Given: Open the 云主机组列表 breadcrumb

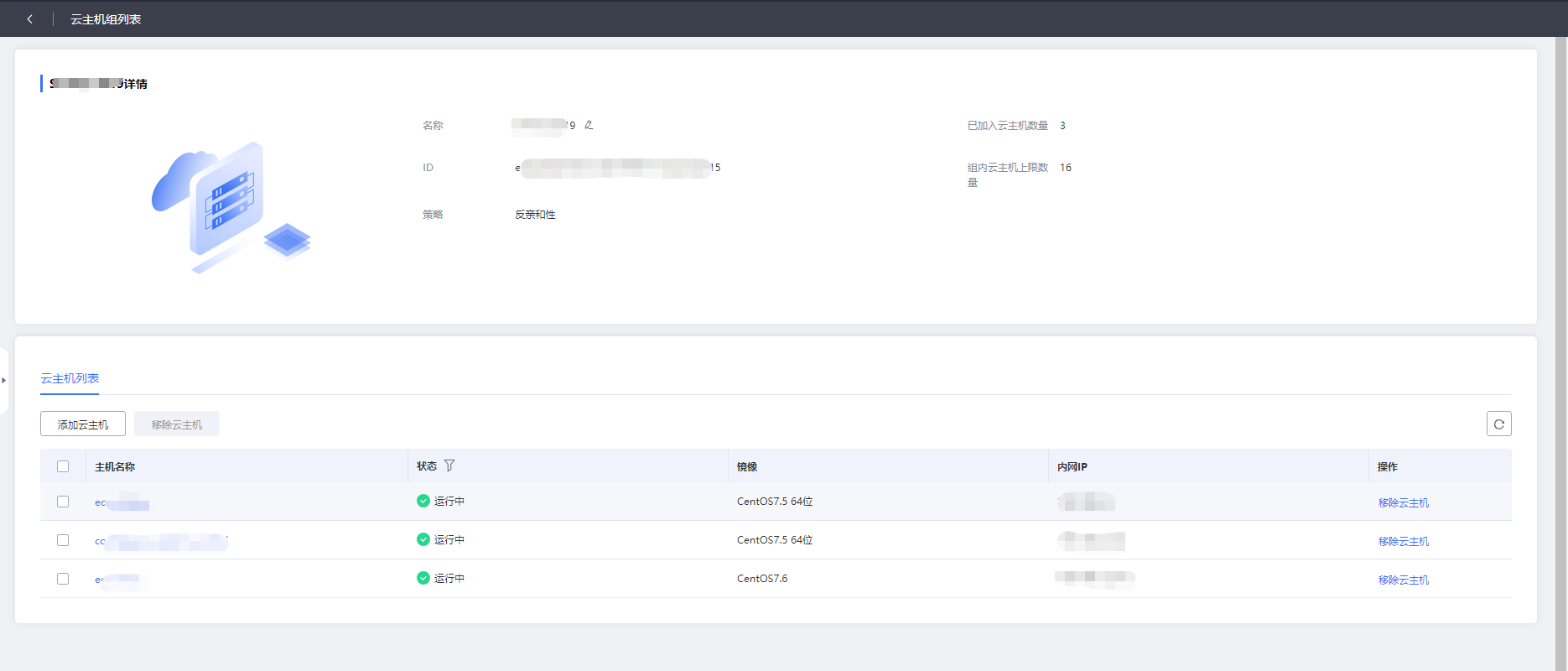Looking at the screenshot, I should point(106,19).
